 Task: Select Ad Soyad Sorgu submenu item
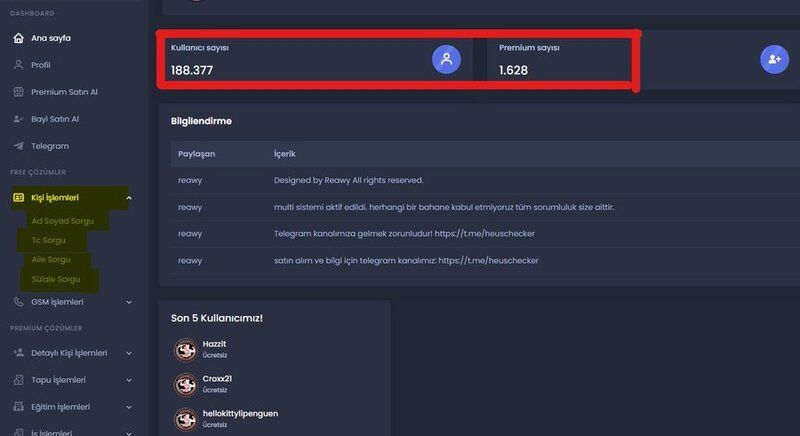pos(62,221)
